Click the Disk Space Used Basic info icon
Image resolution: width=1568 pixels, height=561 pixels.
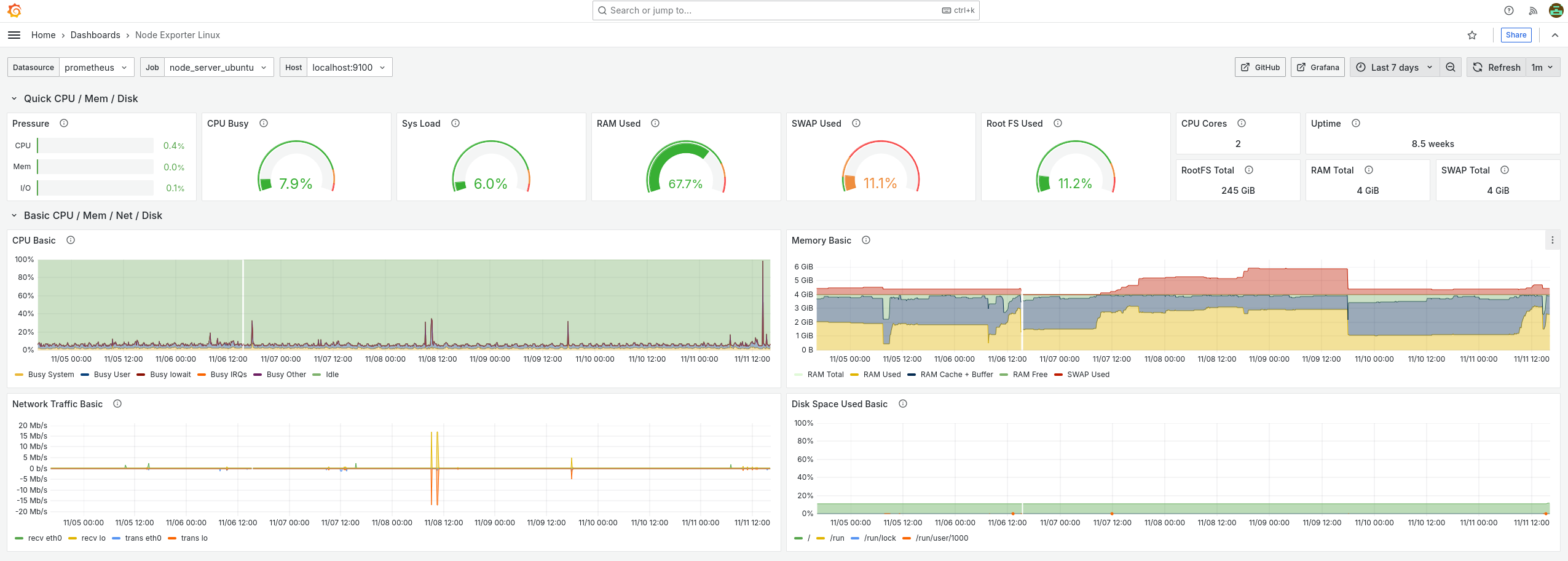[903, 404]
